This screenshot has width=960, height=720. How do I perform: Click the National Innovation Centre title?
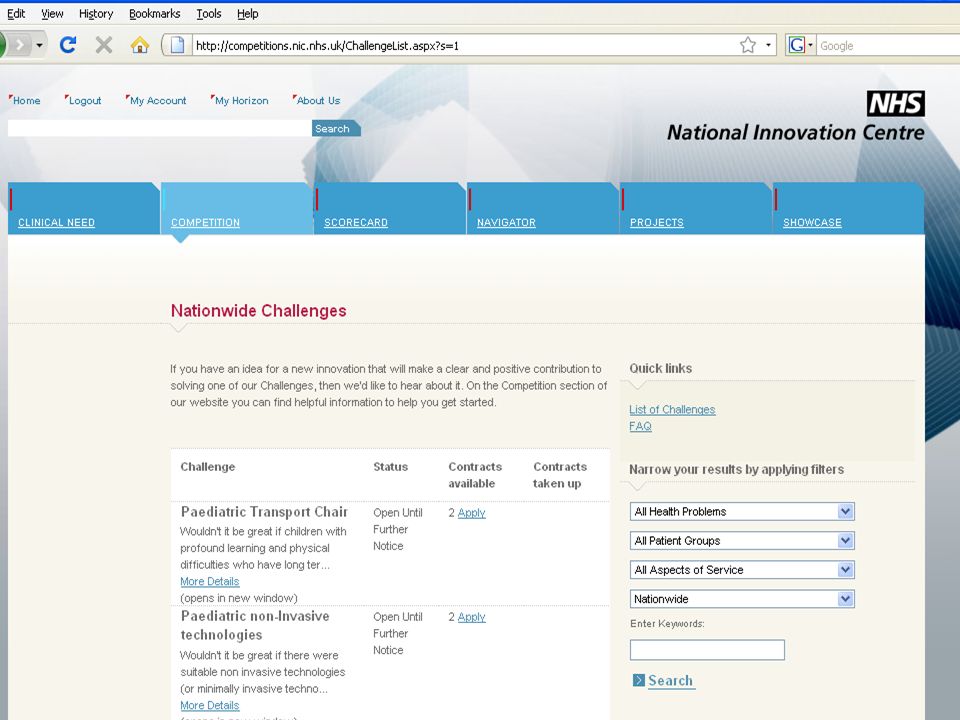tap(795, 132)
